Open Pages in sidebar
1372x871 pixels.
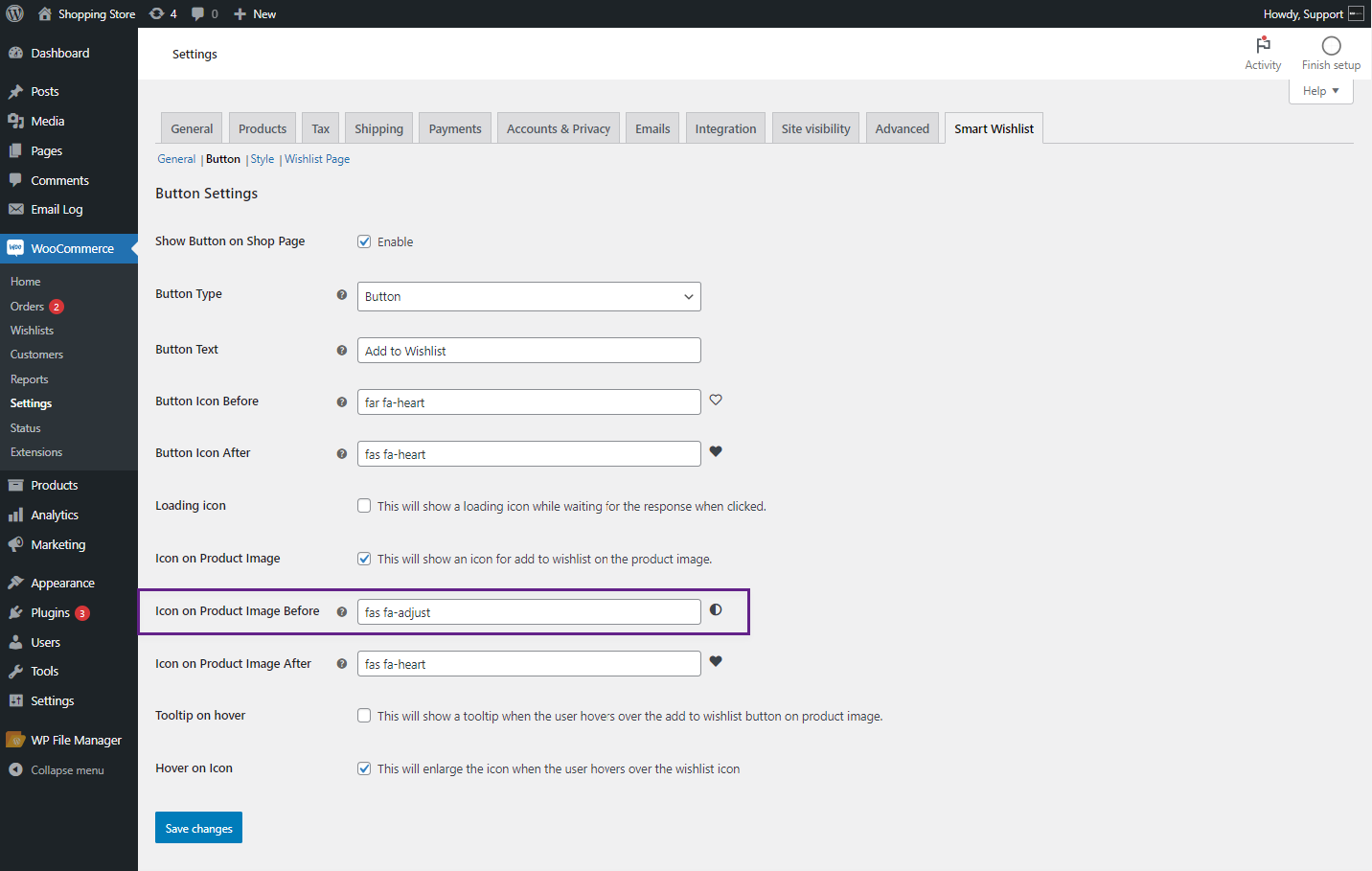point(69,150)
